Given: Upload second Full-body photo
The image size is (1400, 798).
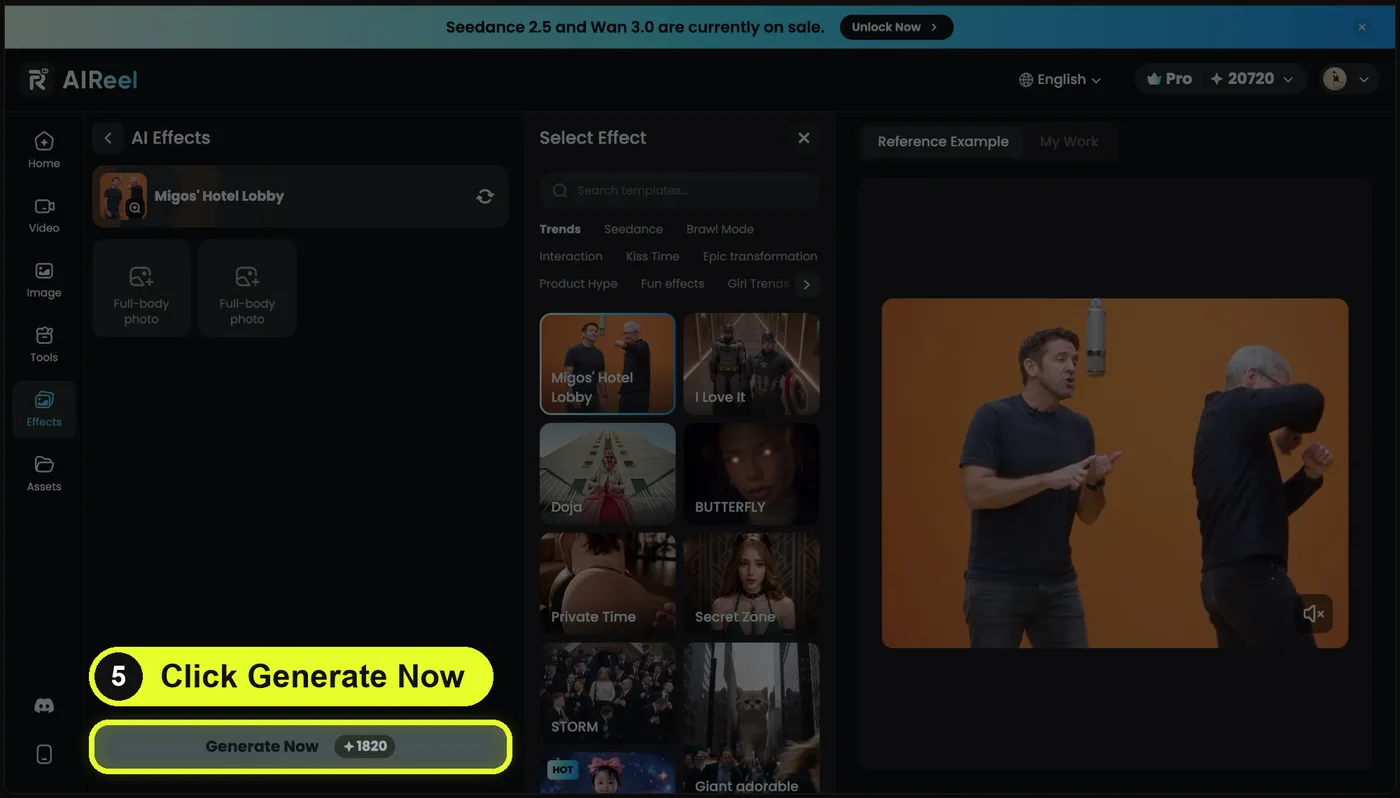Looking at the screenshot, I should (247, 288).
